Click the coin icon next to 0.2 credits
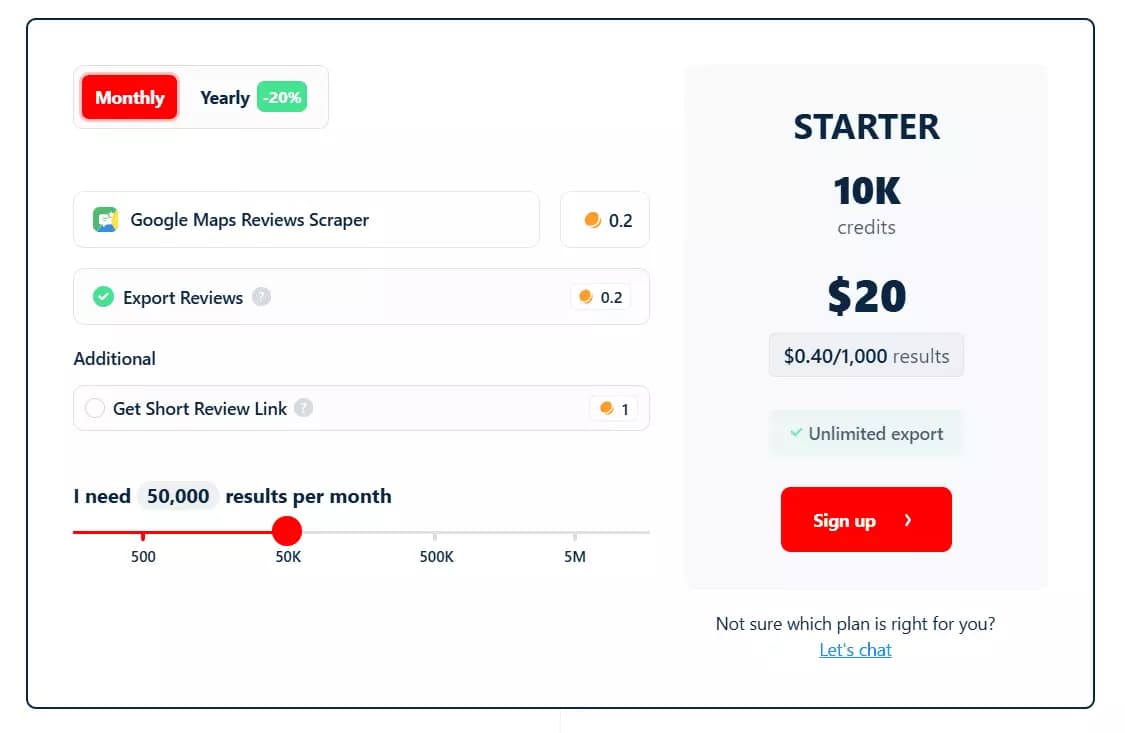The image size is (1125, 733). (x=595, y=219)
